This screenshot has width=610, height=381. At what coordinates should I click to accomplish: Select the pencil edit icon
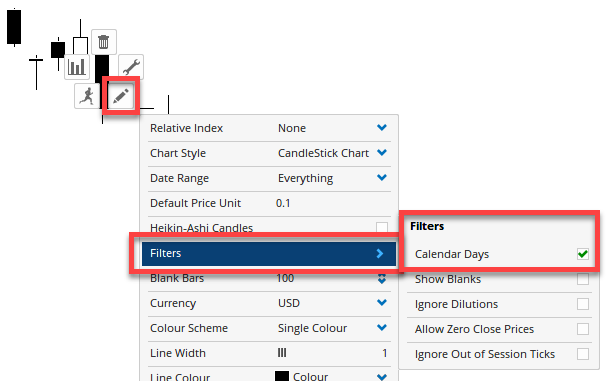[x=121, y=96]
